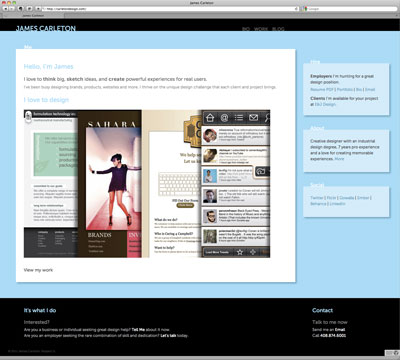Open the BIO navigation item

click(246, 29)
